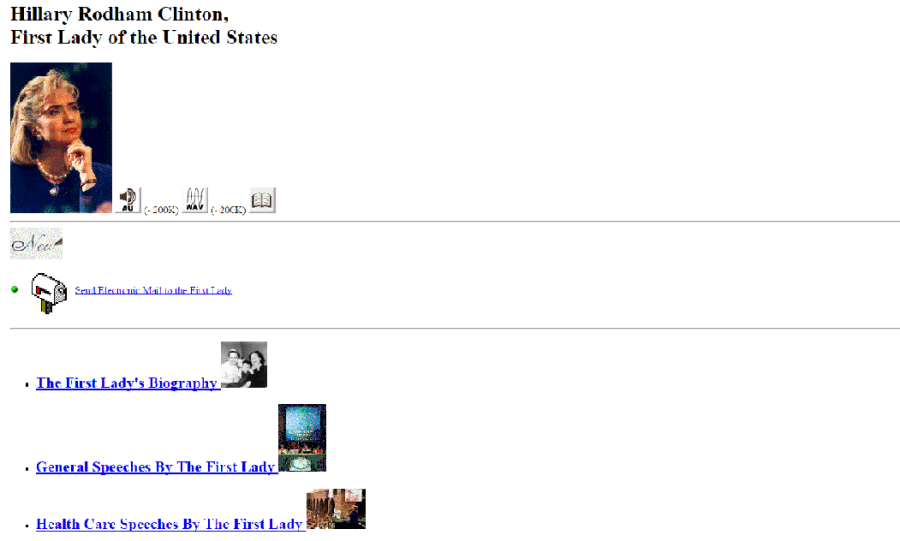
Task: Open the open-book text icon
Action: click(262, 200)
